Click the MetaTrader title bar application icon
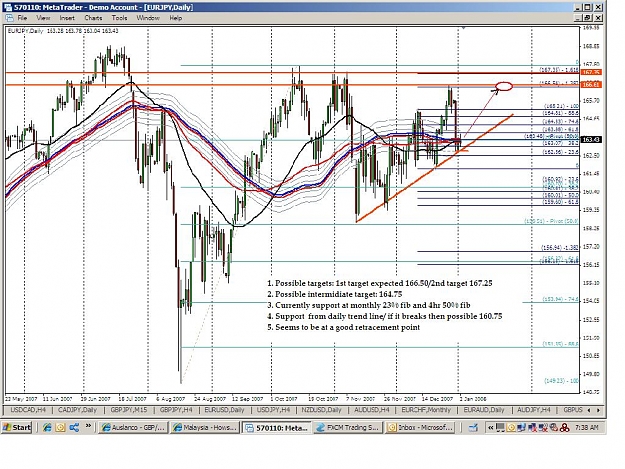The image size is (625, 469). click(8, 7)
